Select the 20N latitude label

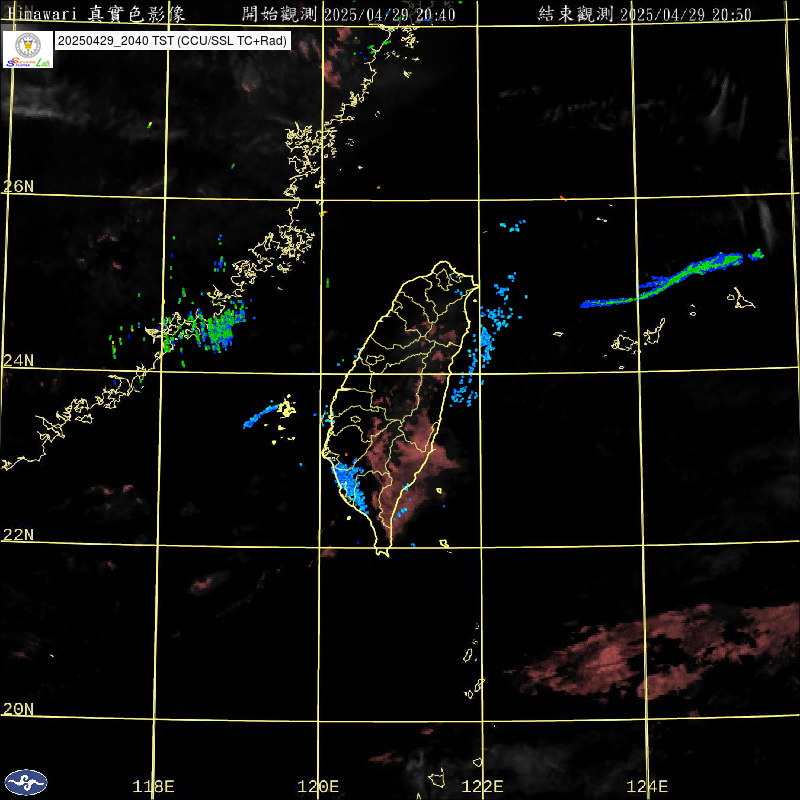pyautogui.click(x=18, y=708)
